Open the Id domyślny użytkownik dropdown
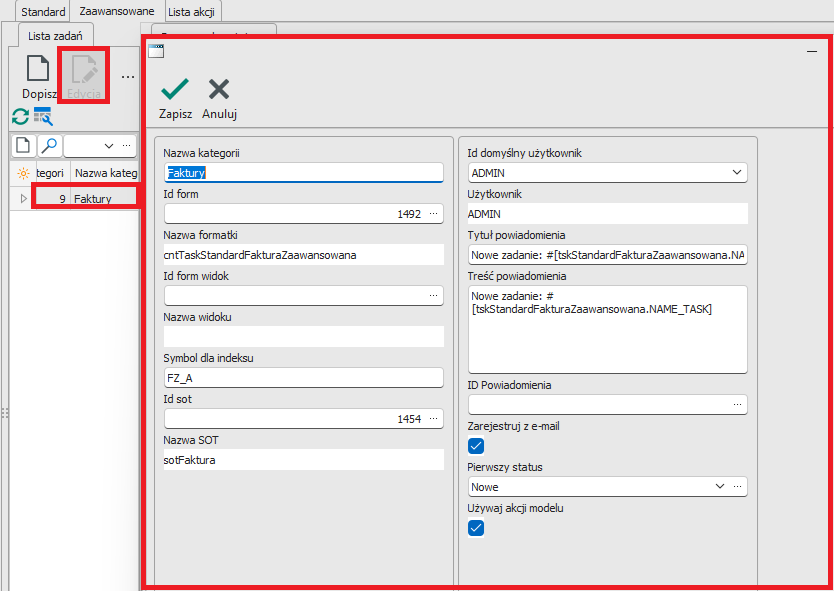The width and height of the screenshot is (834, 591). pyautogui.click(x=737, y=173)
